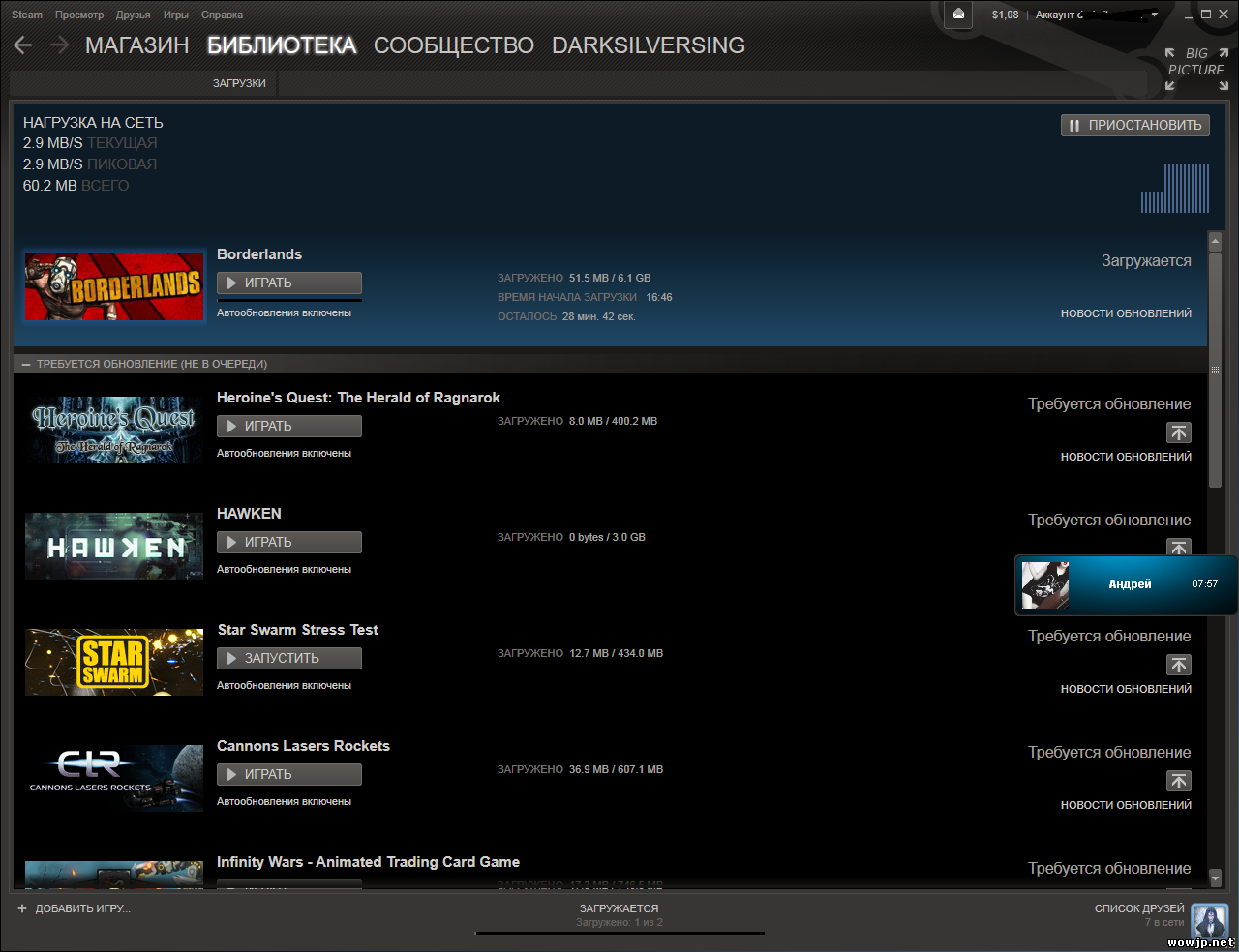Click Добавить игру link
The image size is (1239, 952).
(x=82, y=908)
